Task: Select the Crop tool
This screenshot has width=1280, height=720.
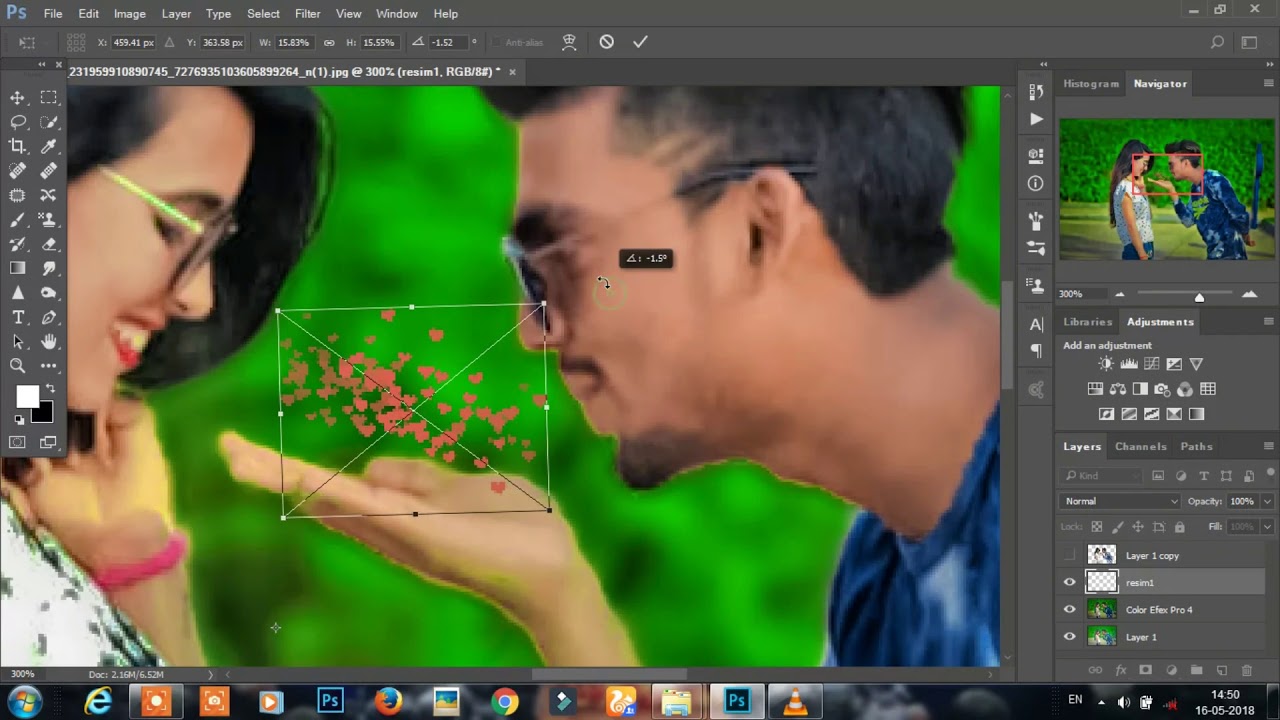Action: tap(17, 147)
